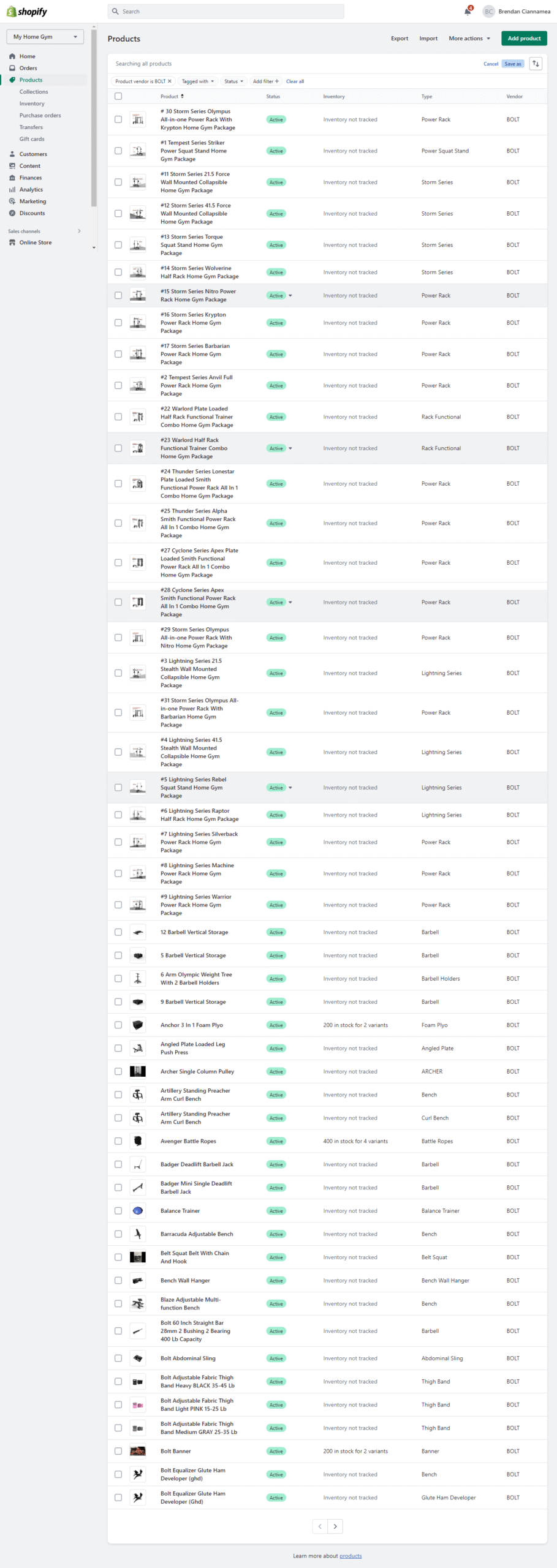The height and width of the screenshot is (1568, 557).
Task: Select the Bolt Banner row checkbox
Action: tap(118, 1451)
